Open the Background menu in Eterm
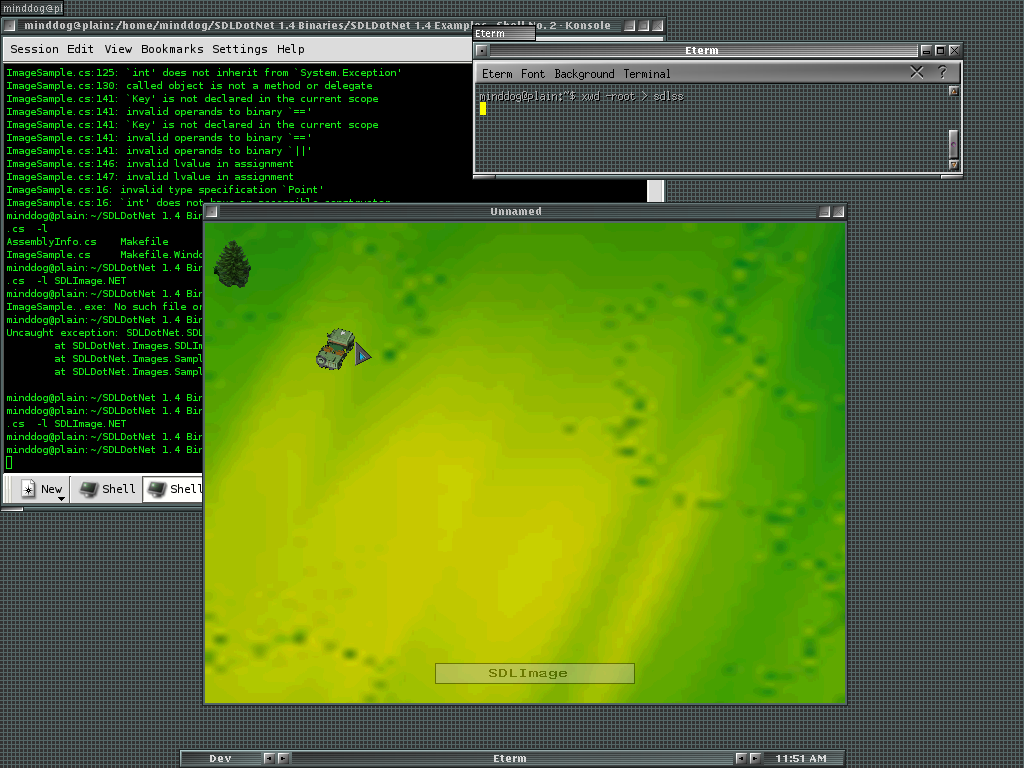 584,74
